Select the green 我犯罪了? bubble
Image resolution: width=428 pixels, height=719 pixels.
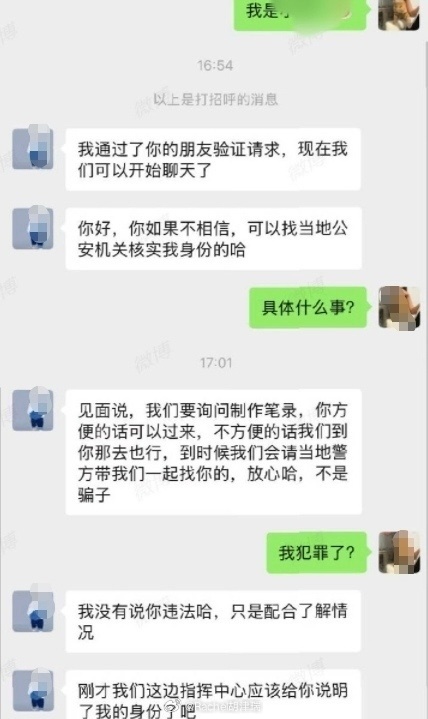[x=317, y=553]
